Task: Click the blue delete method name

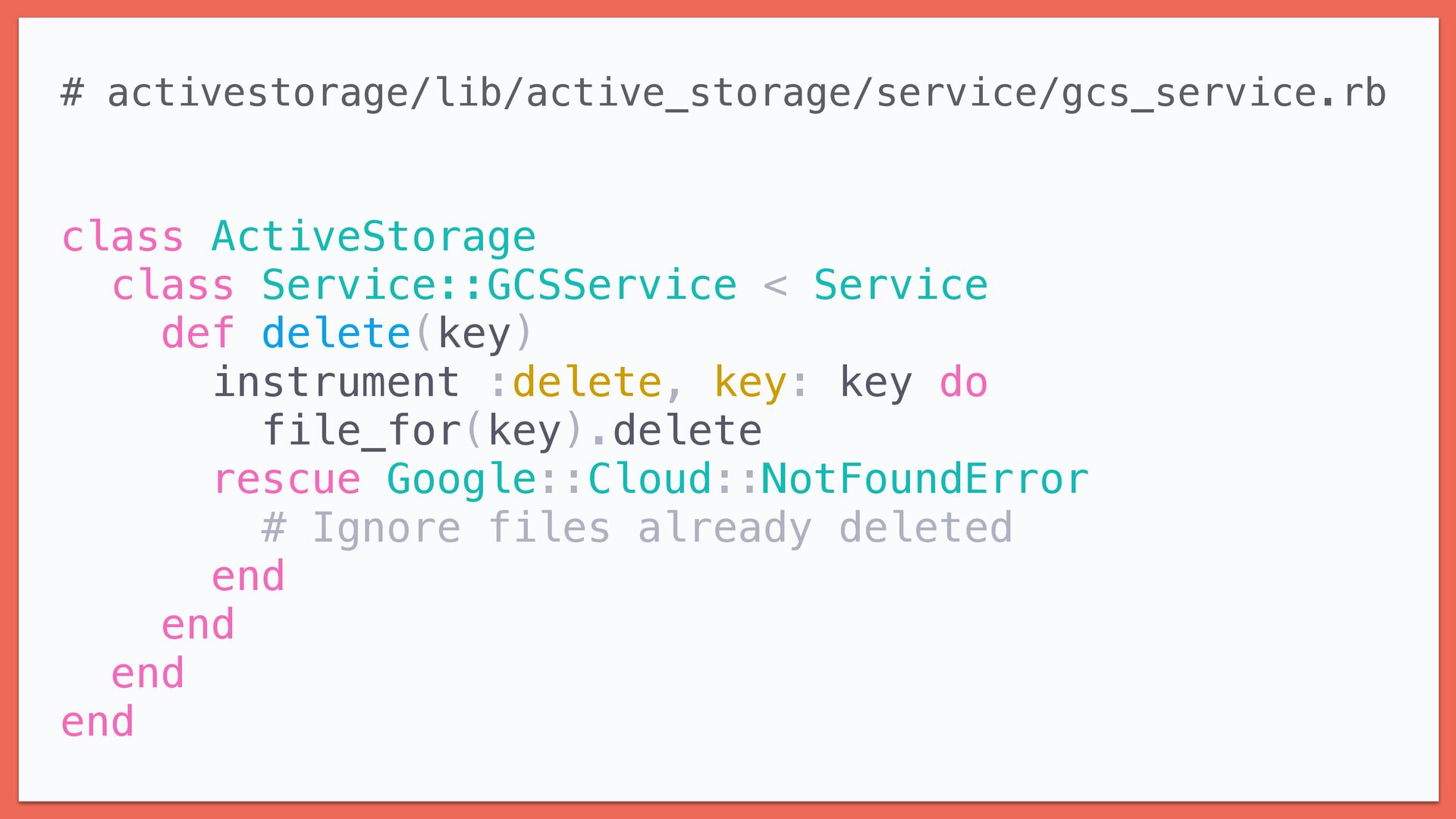Action: (336, 334)
